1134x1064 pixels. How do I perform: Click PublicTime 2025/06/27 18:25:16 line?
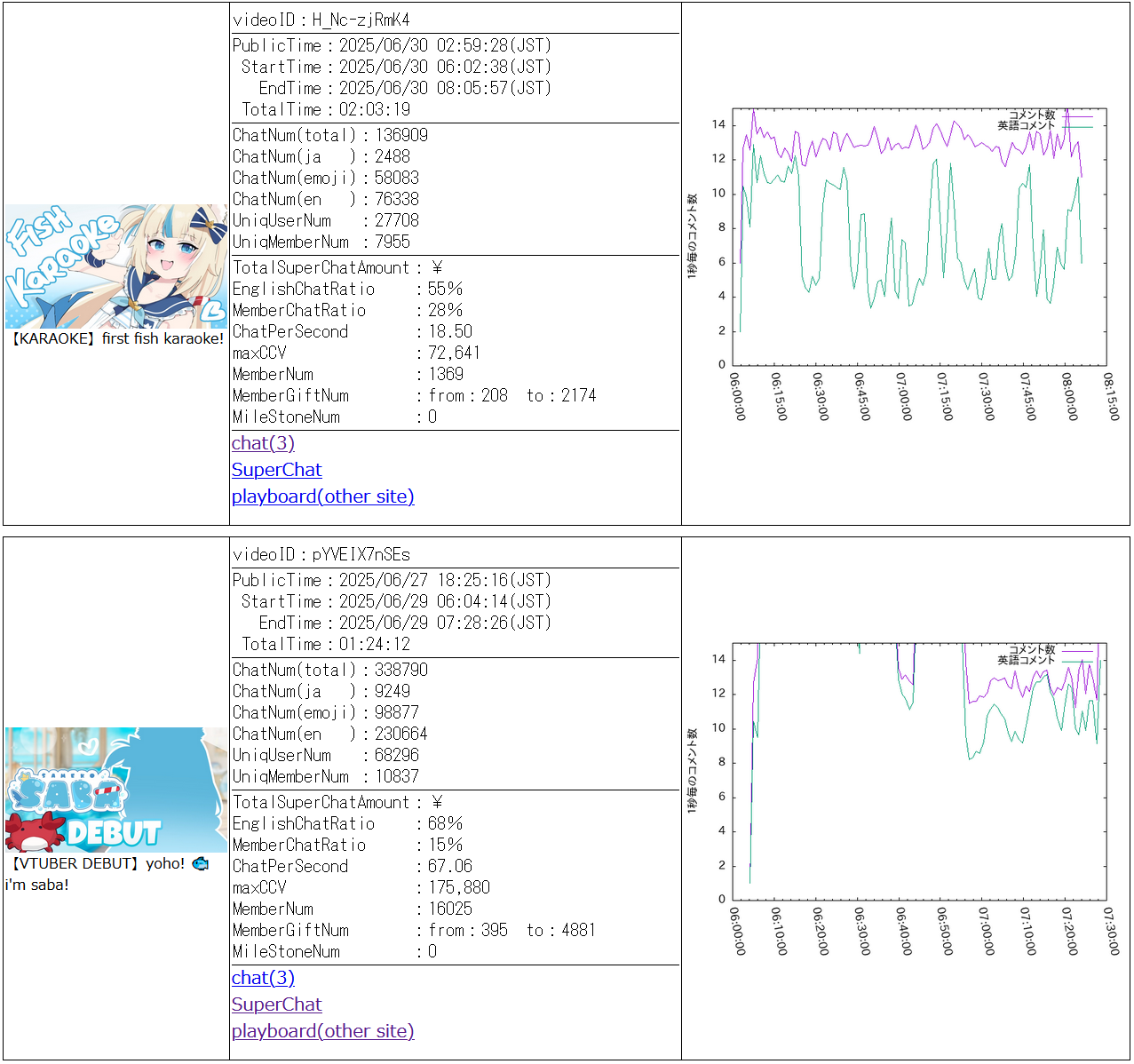pos(393,580)
